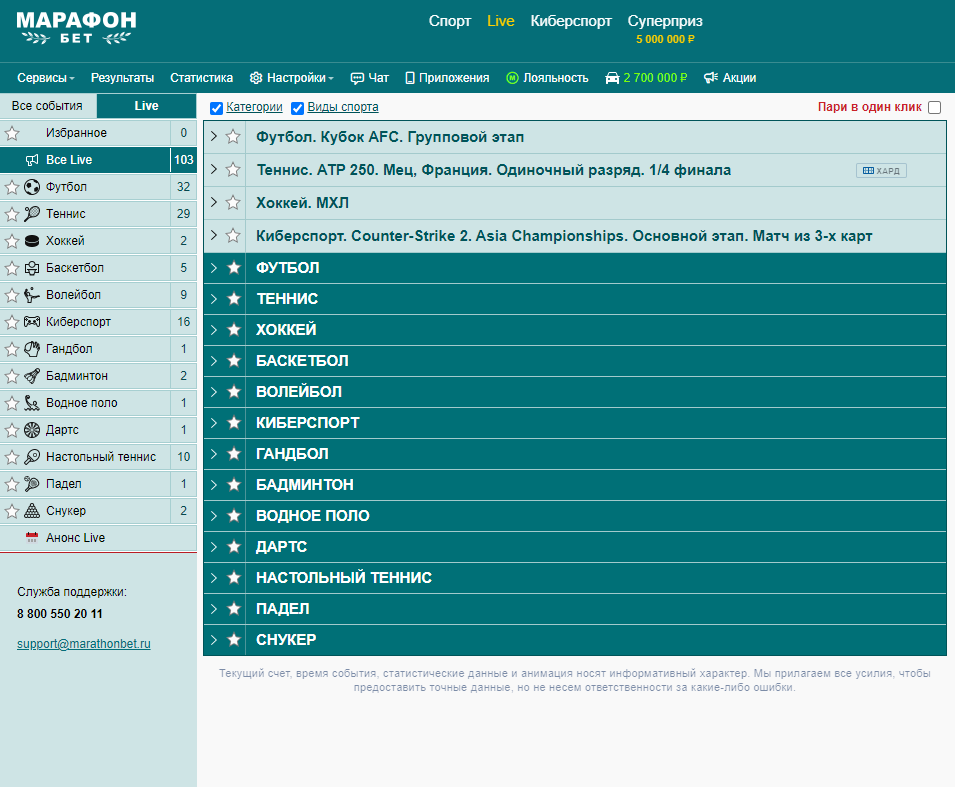The height and width of the screenshot is (787, 955).
Task: Click the table tennis icon in the sidebar
Action: (x=32, y=457)
